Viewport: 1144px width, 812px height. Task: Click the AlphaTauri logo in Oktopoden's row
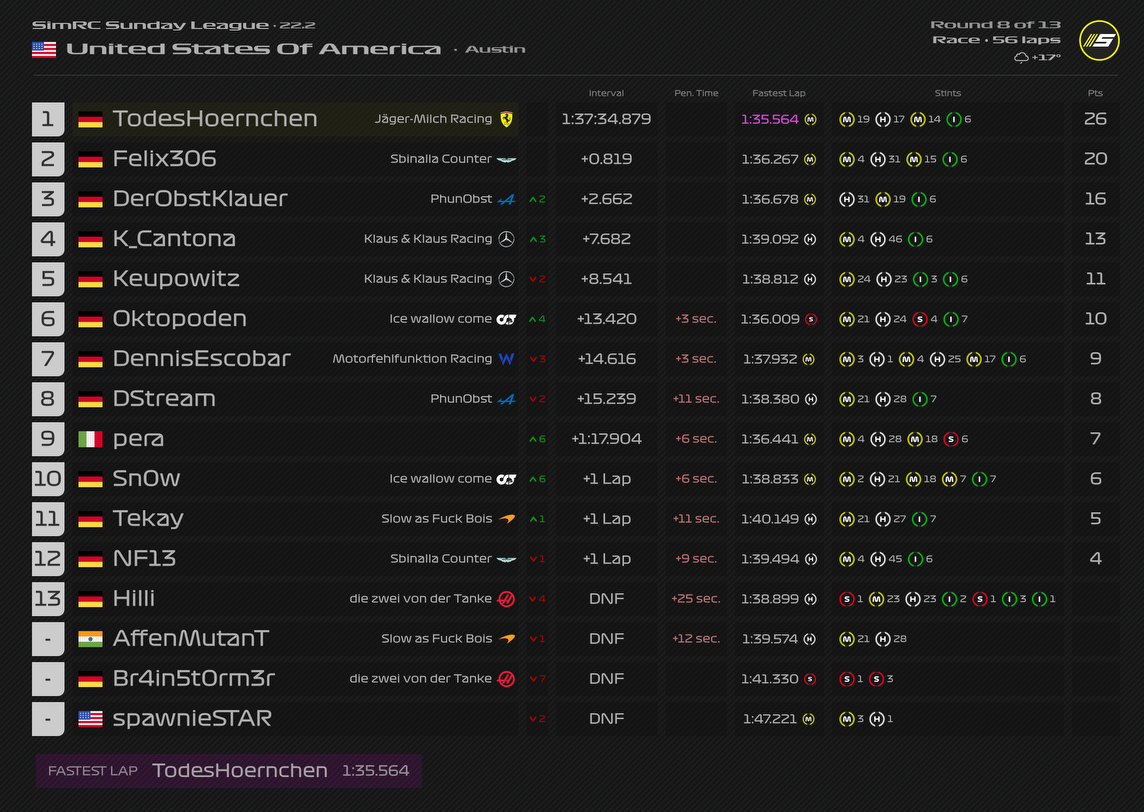[x=507, y=319]
